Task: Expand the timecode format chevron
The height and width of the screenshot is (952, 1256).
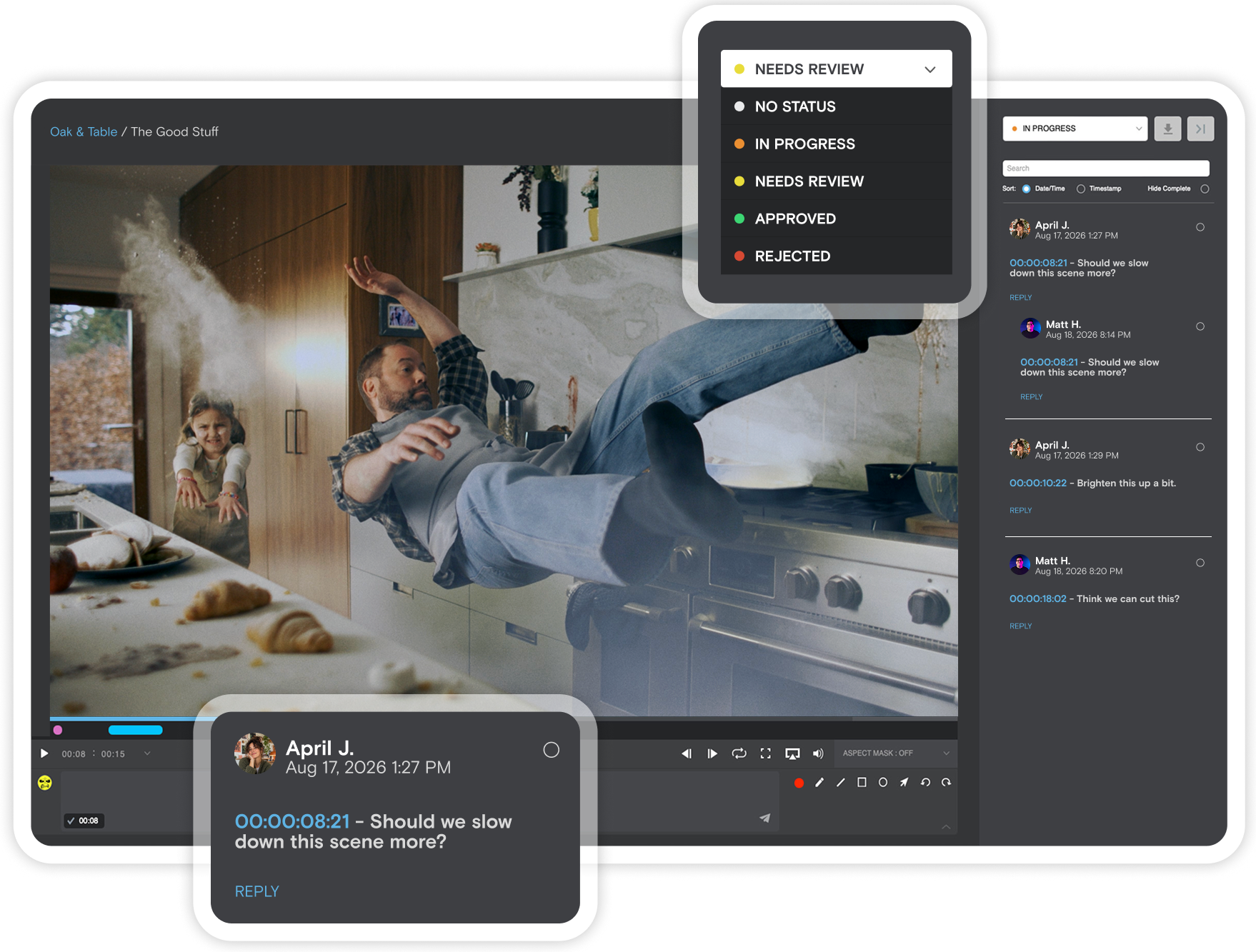Action: coord(147,753)
